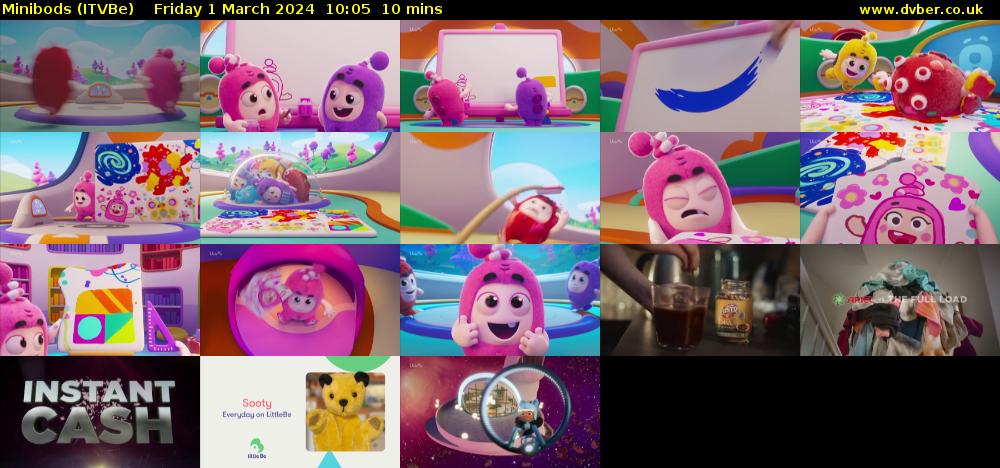Image resolution: width=1000 pixels, height=468 pixels.
Task: Select the glass dome with characters thumbnail
Action: (300, 187)
